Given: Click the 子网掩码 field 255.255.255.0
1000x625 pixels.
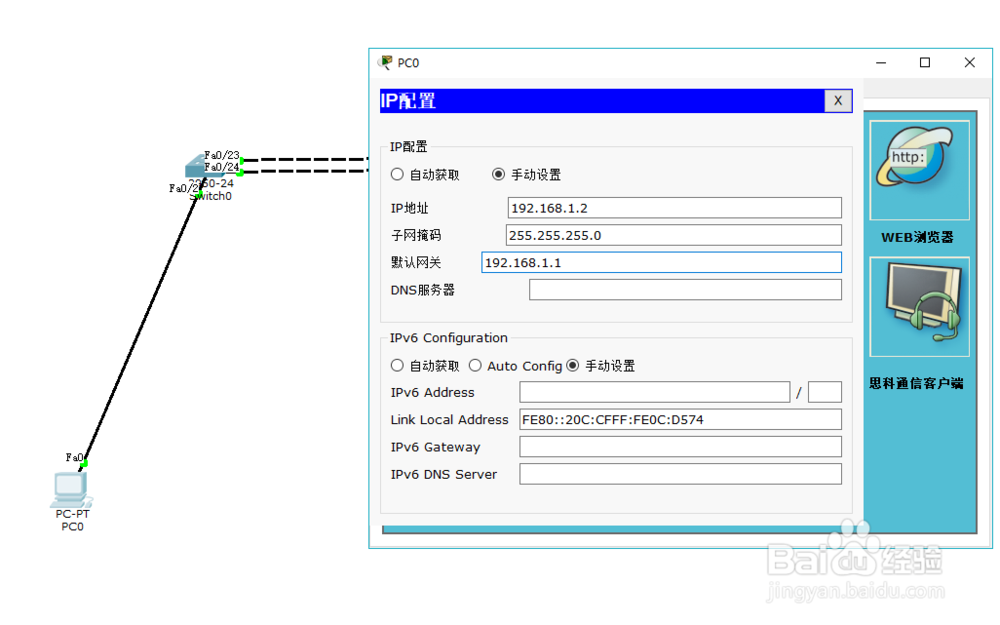Looking at the screenshot, I should coord(673,235).
